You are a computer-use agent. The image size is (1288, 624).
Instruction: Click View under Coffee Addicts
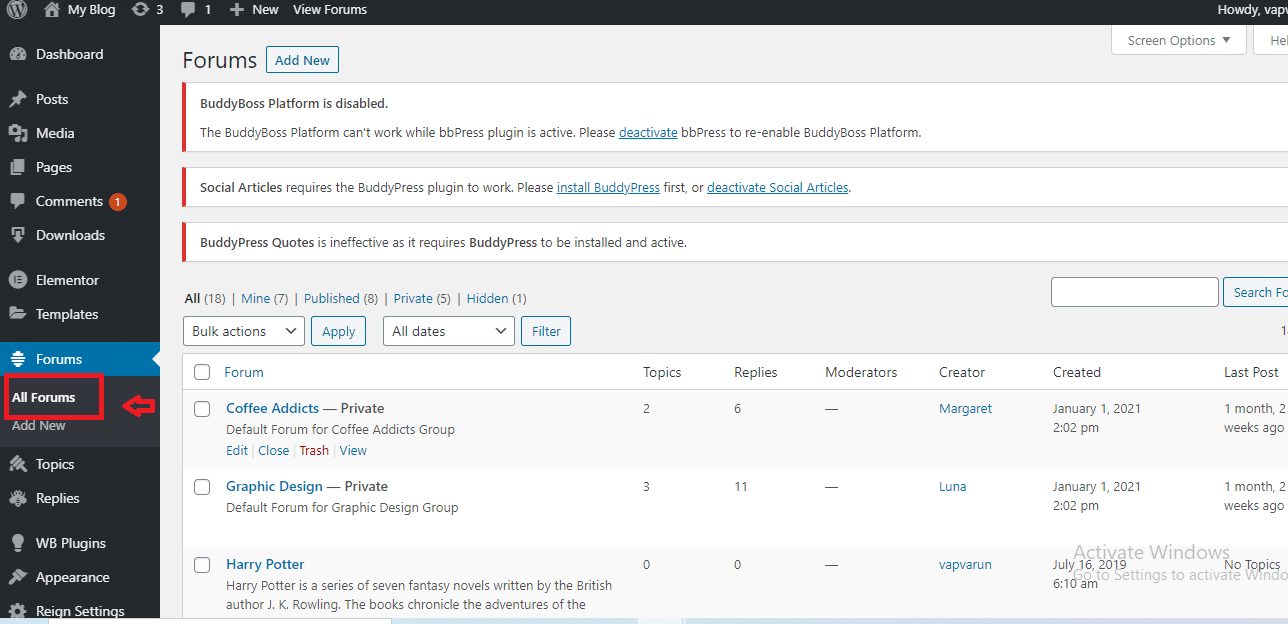[353, 450]
